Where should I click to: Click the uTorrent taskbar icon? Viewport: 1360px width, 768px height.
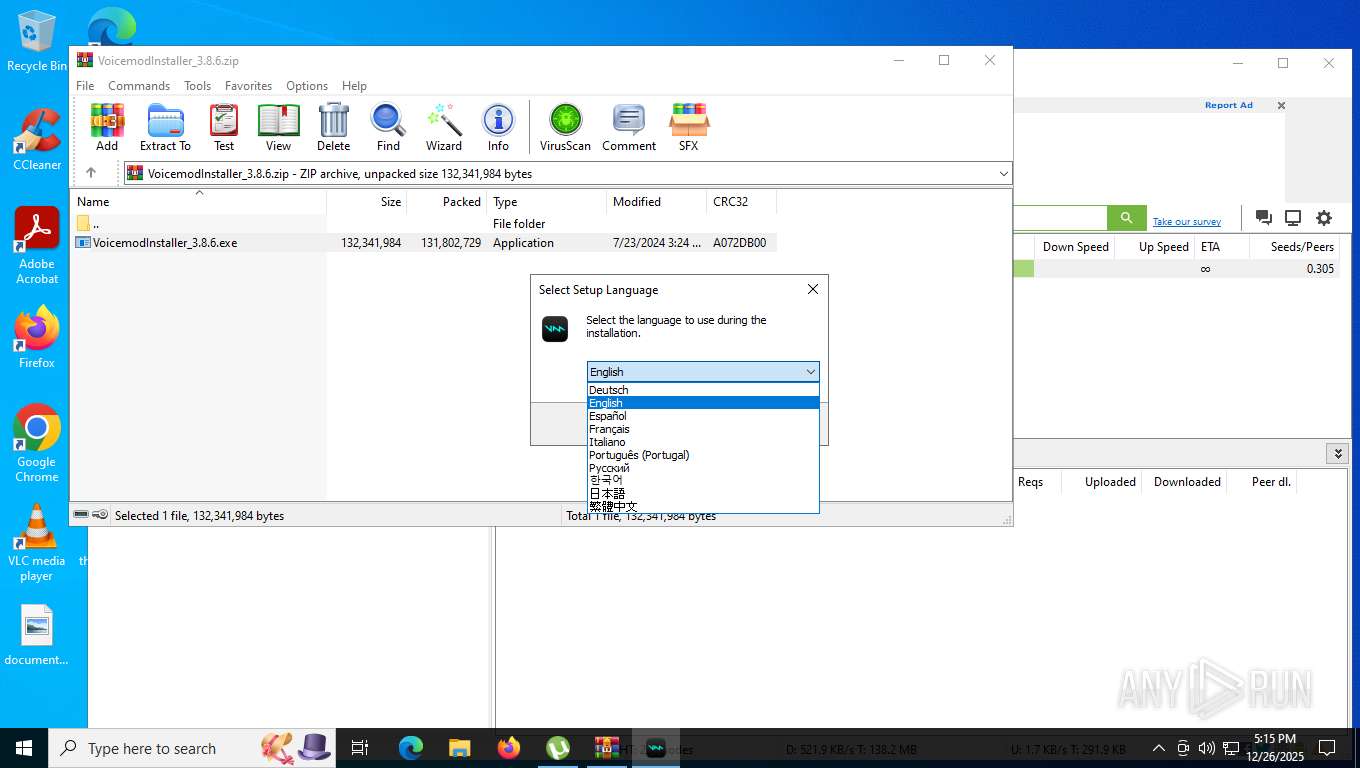pos(558,747)
